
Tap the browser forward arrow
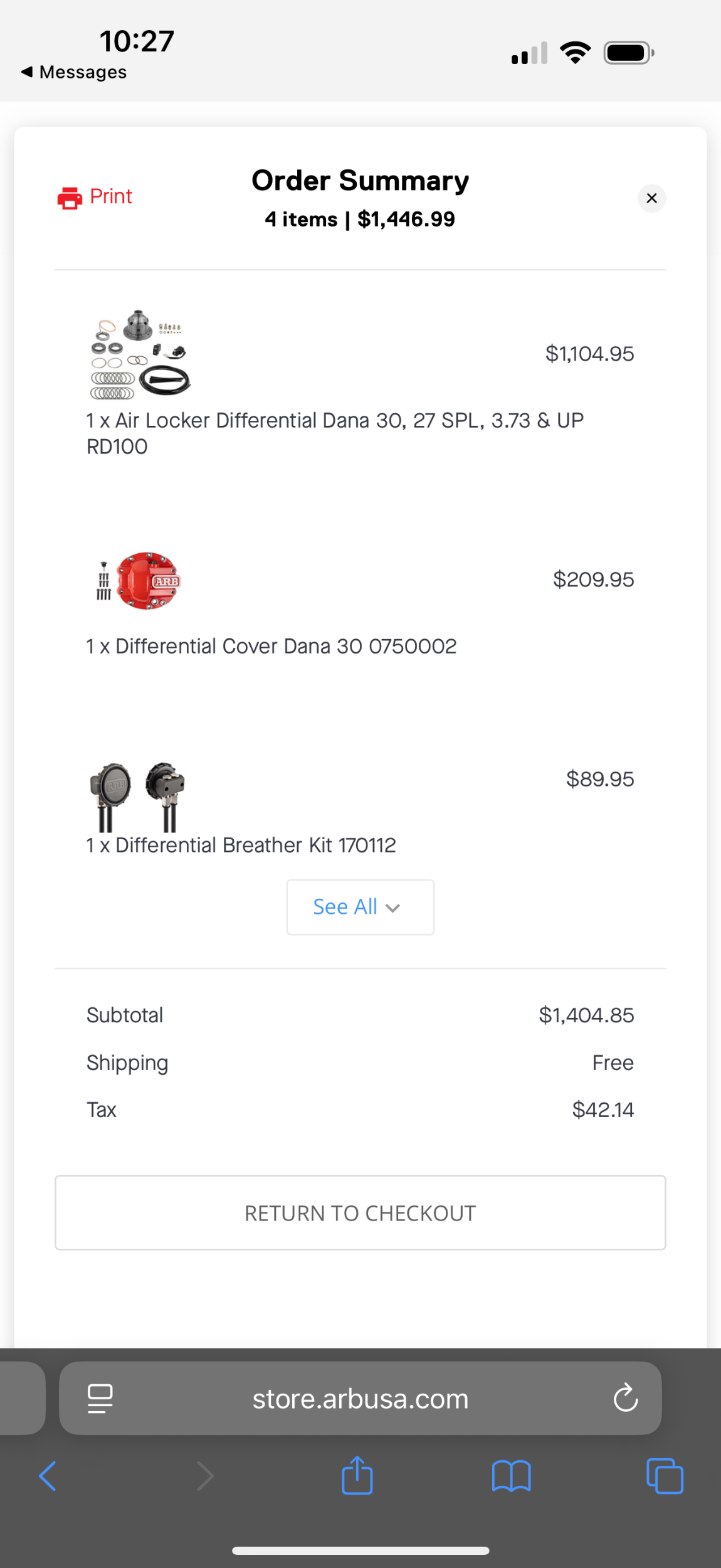click(205, 1476)
